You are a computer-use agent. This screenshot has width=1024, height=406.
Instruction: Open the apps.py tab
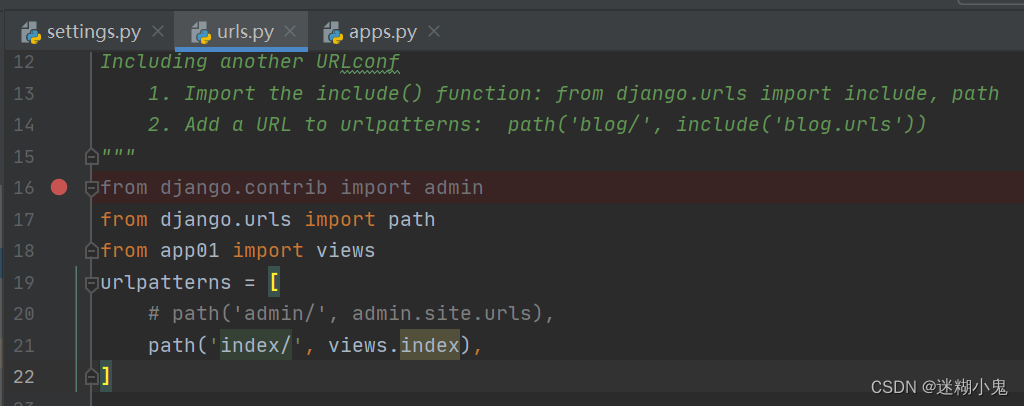(383, 31)
